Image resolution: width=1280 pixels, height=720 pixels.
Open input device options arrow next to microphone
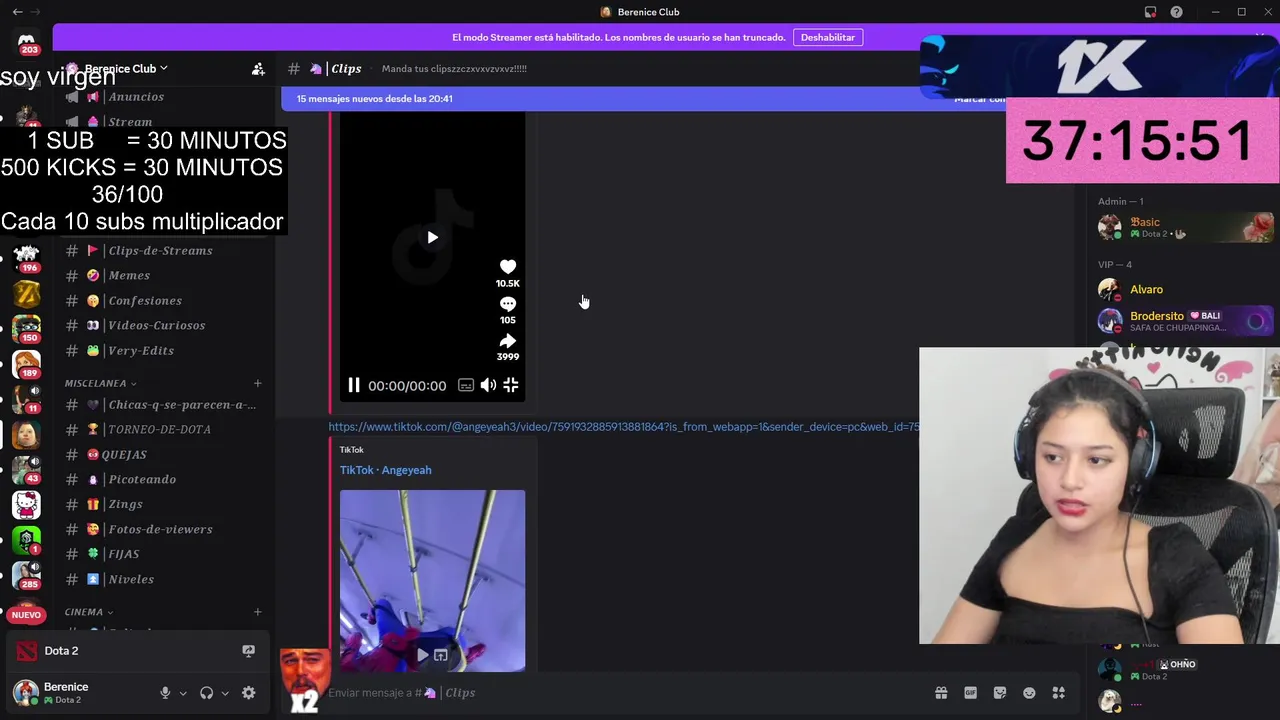[x=183, y=693]
